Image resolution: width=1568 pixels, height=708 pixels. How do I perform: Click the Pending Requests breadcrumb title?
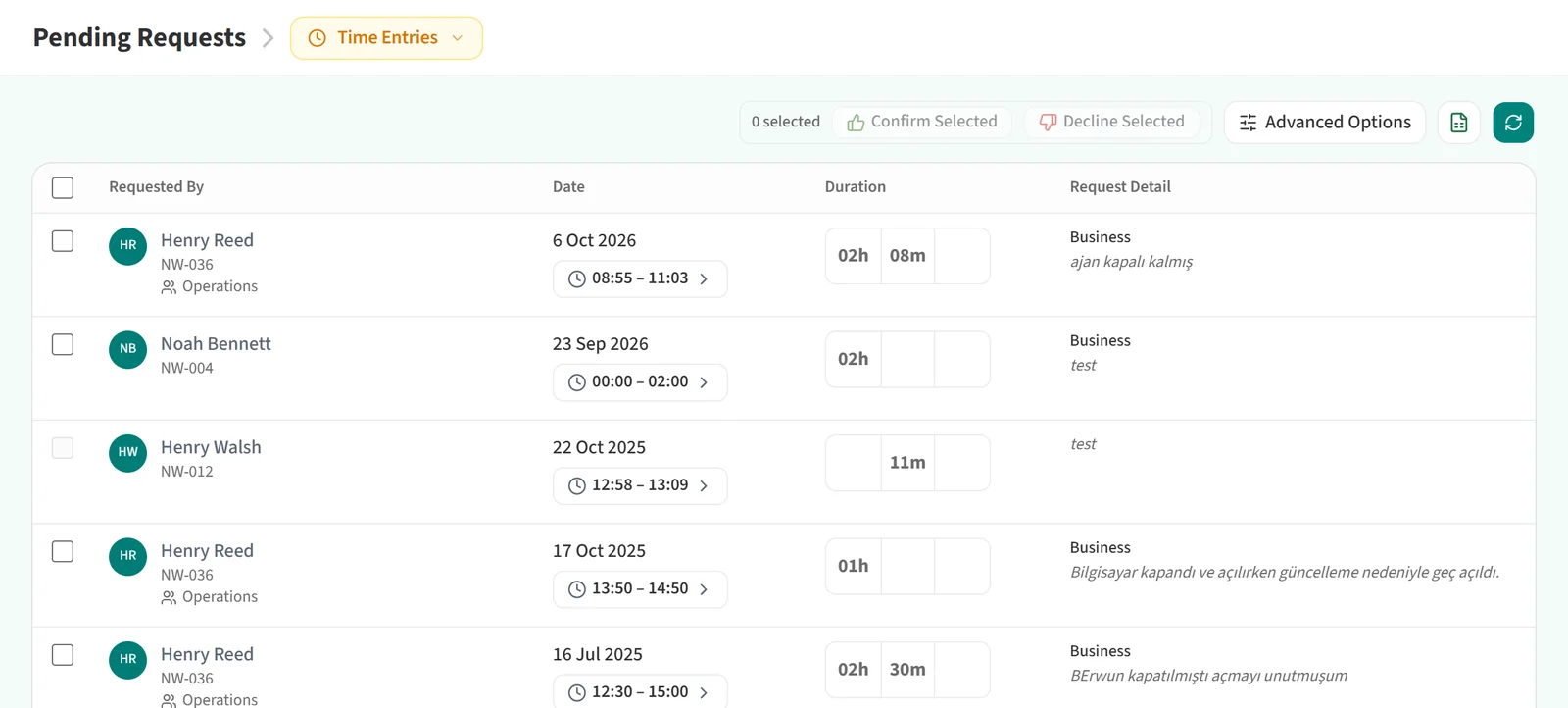click(139, 37)
